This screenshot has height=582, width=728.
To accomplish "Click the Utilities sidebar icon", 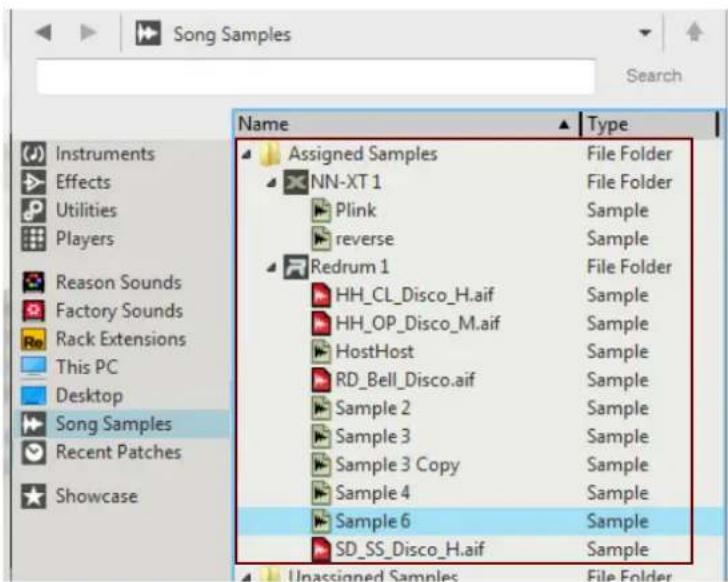I will pyautogui.click(x=33, y=210).
